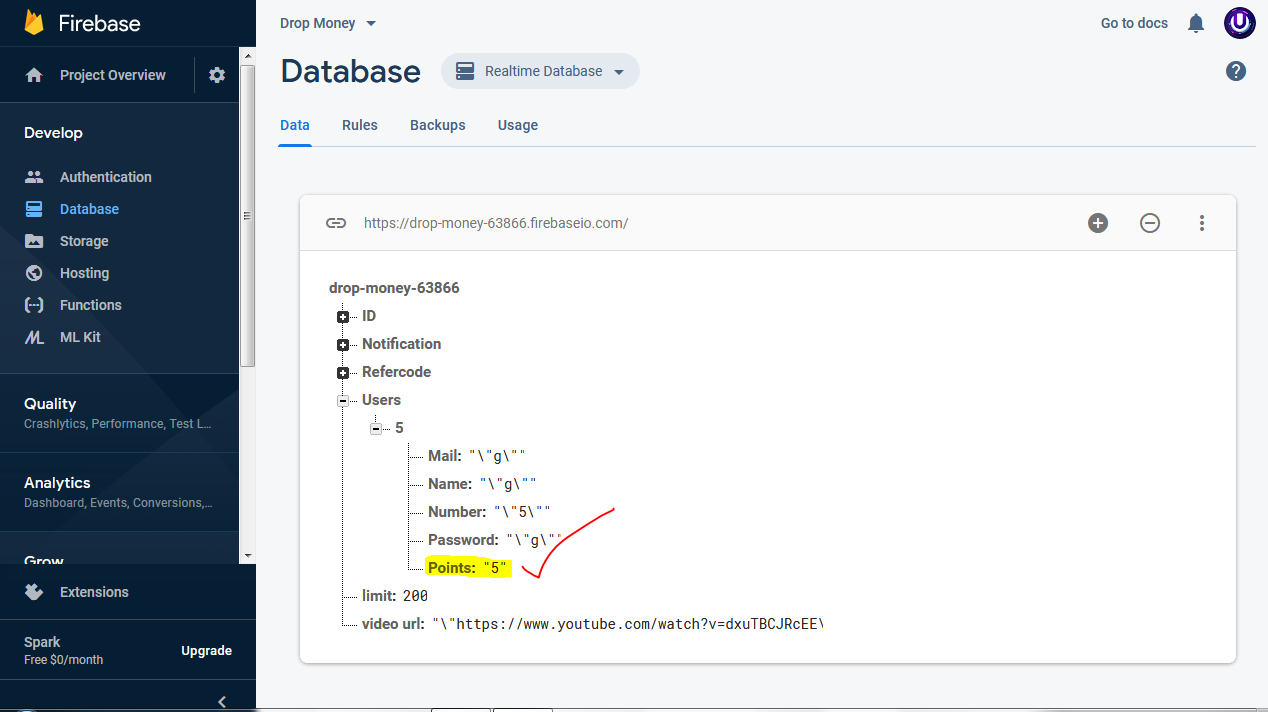
Task: Open the help question mark icon
Action: (x=1236, y=71)
